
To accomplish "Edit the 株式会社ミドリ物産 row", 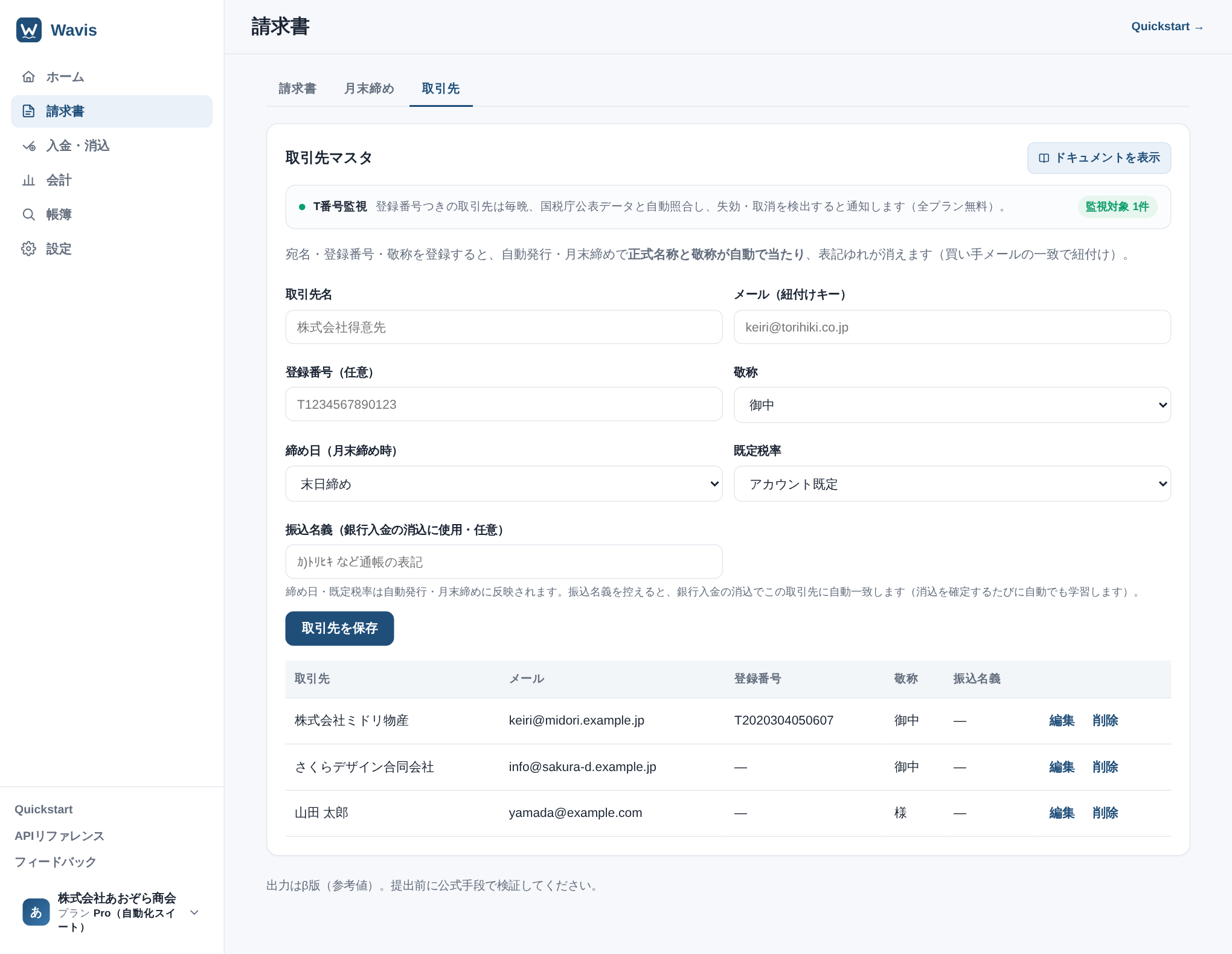I will pos(1062,720).
